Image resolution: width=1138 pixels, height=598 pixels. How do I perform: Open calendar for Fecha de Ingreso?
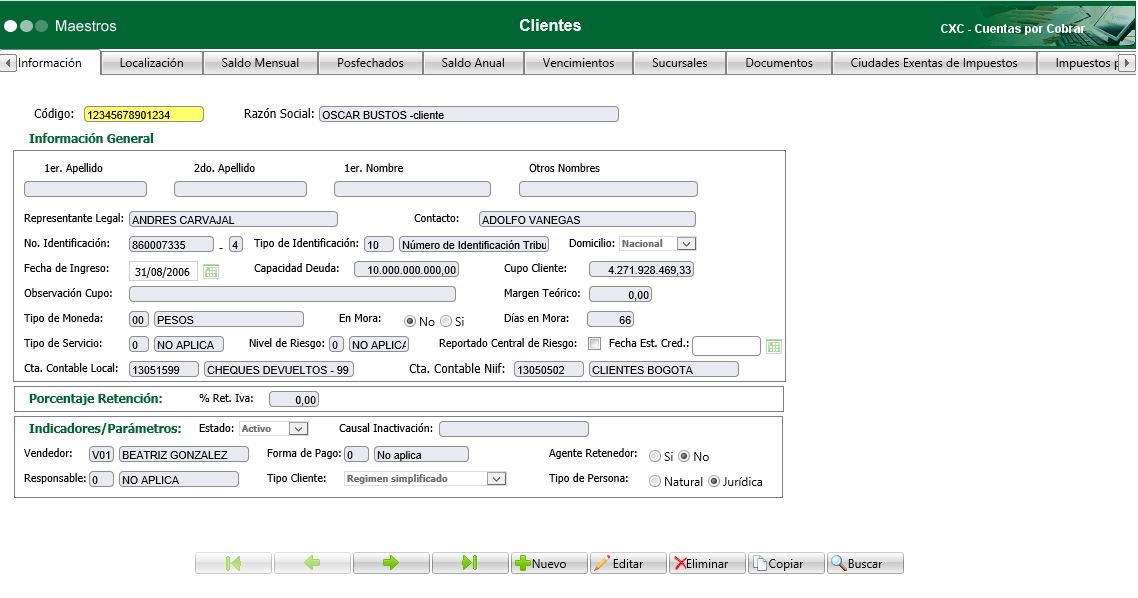point(211,271)
